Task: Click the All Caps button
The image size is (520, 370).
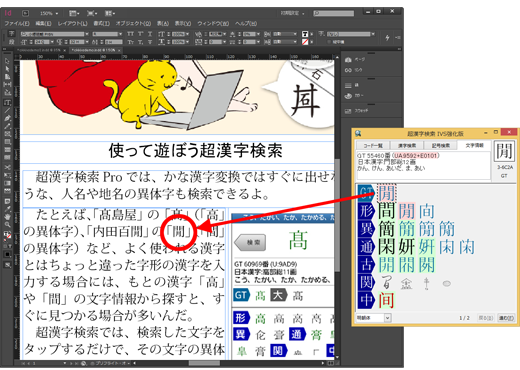Action: click(x=131, y=34)
